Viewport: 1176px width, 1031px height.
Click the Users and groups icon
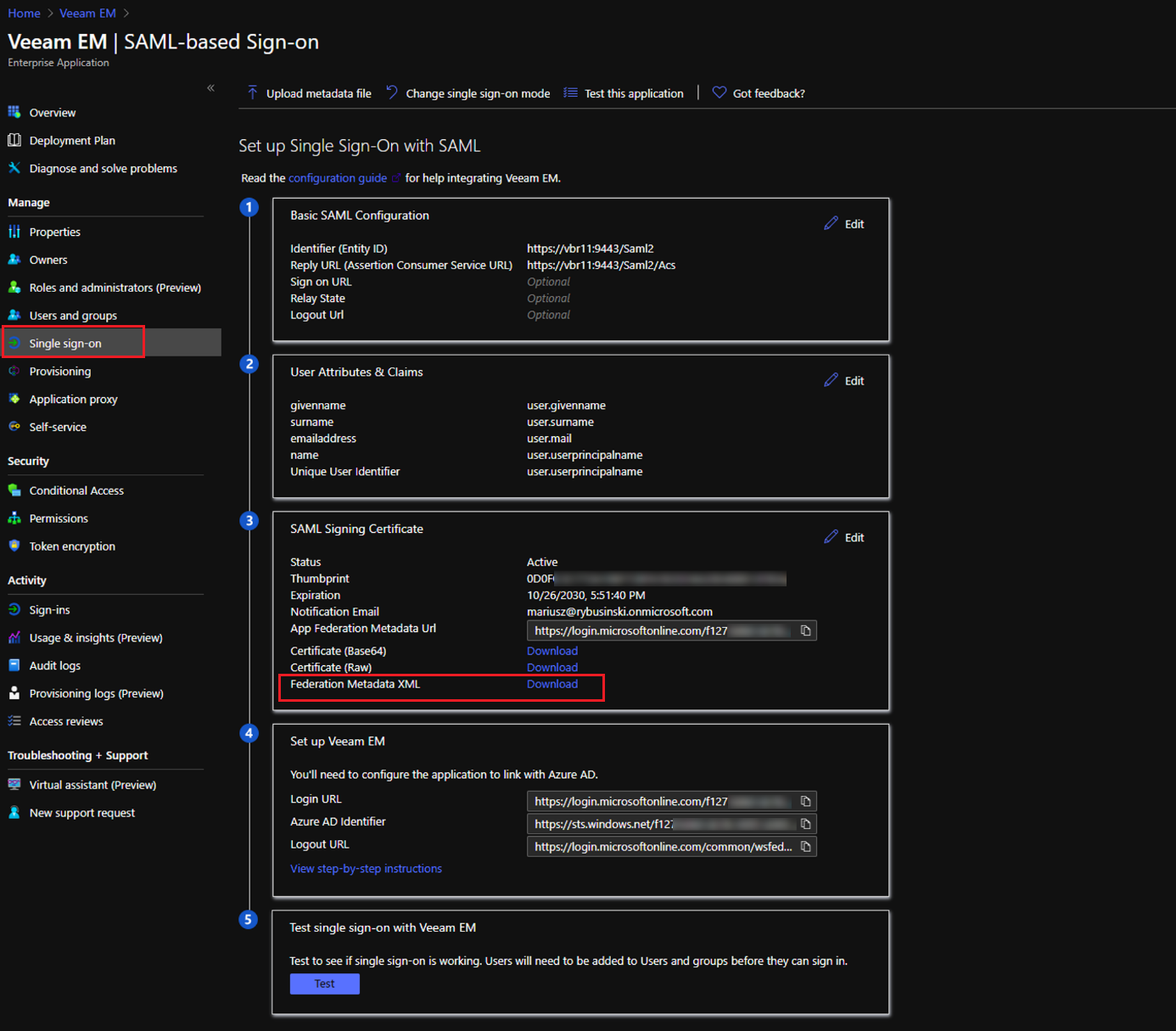point(14,315)
